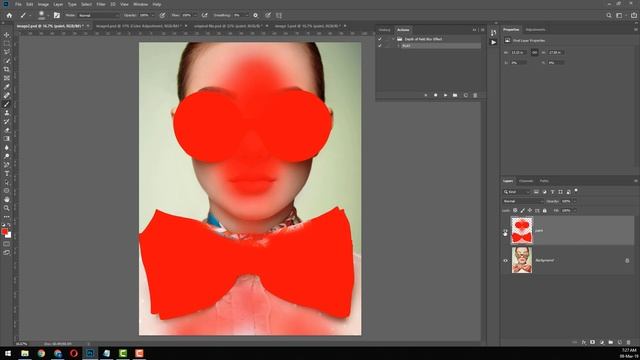Filter layers by type layers (T icon)
The width and height of the screenshot is (640, 360).
552,192
